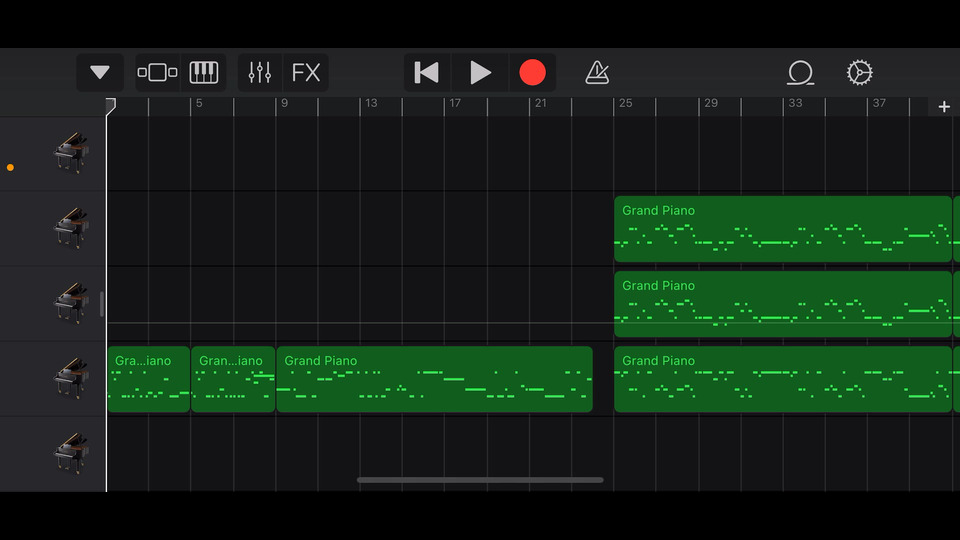Tap the track header resize handle
Image resolution: width=960 pixels, height=540 pixels.
pos(102,304)
